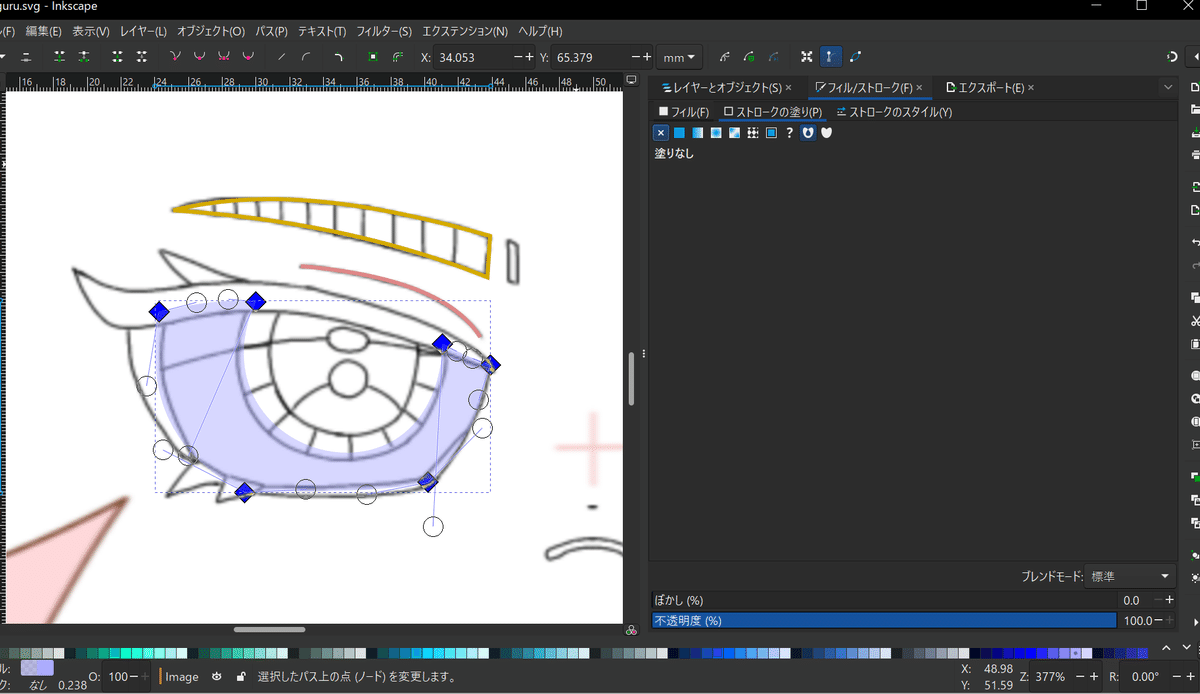1200x694 pixels.
Task: Open the フィルター(S) menu
Action: (x=384, y=32)
